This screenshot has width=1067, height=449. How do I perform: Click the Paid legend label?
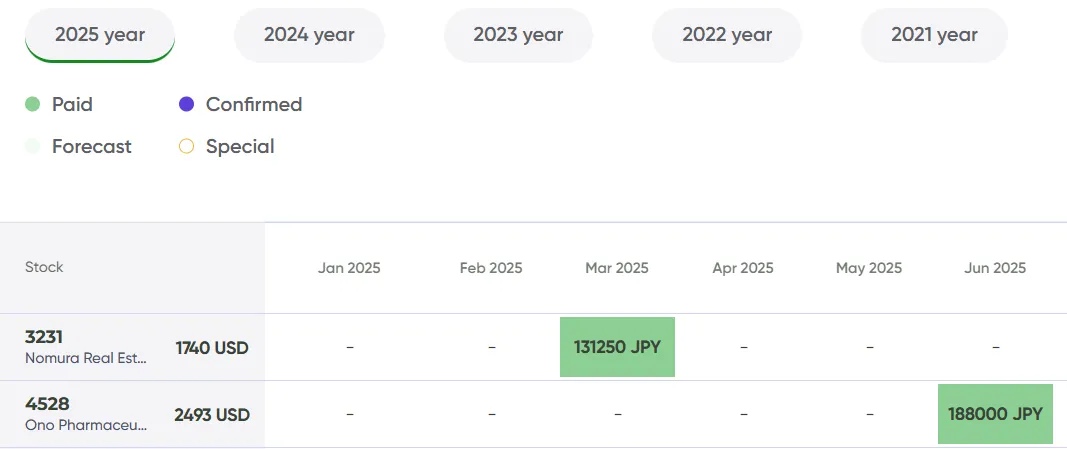tap(72, 104)
